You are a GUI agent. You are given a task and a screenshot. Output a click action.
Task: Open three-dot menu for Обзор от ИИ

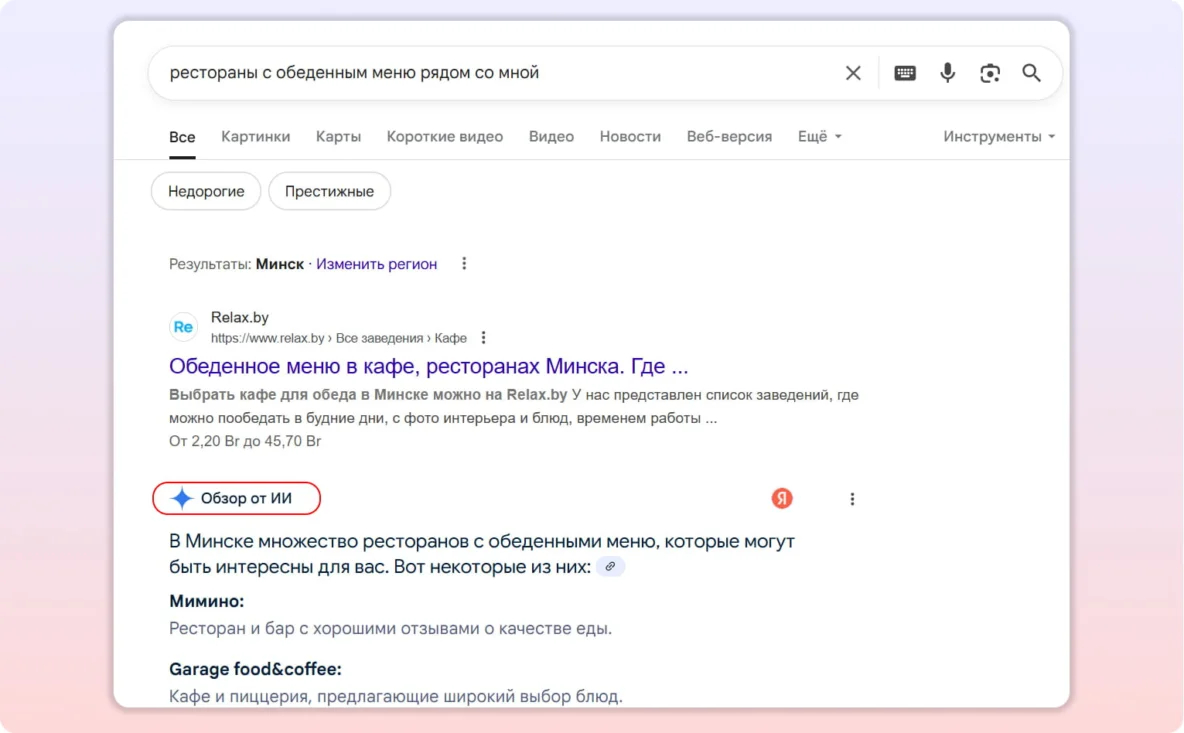coord(852,499)
